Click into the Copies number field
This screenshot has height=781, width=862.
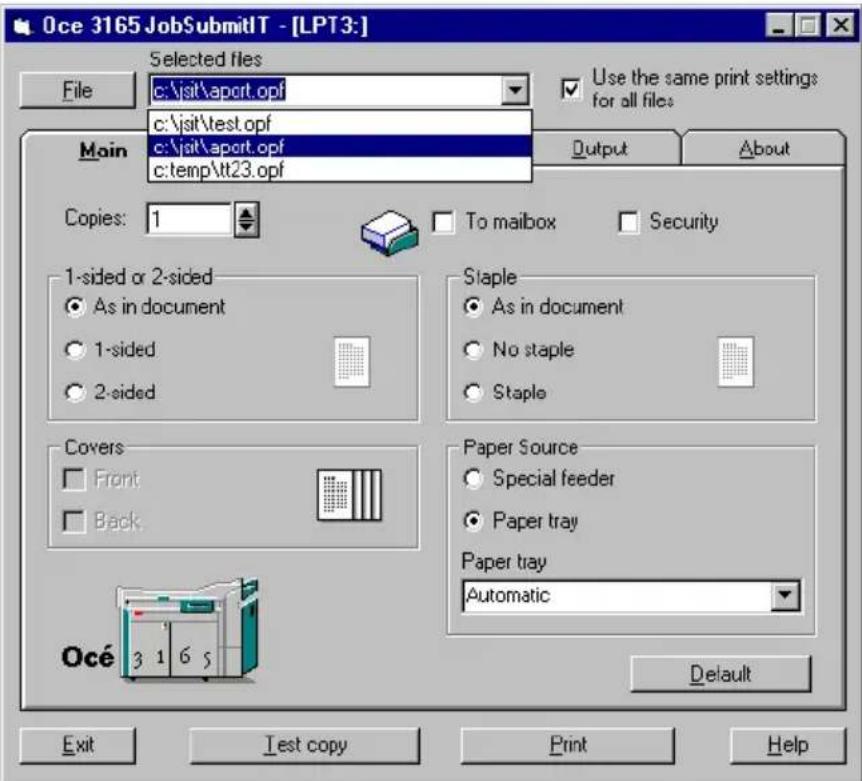[x=189, y=219]
